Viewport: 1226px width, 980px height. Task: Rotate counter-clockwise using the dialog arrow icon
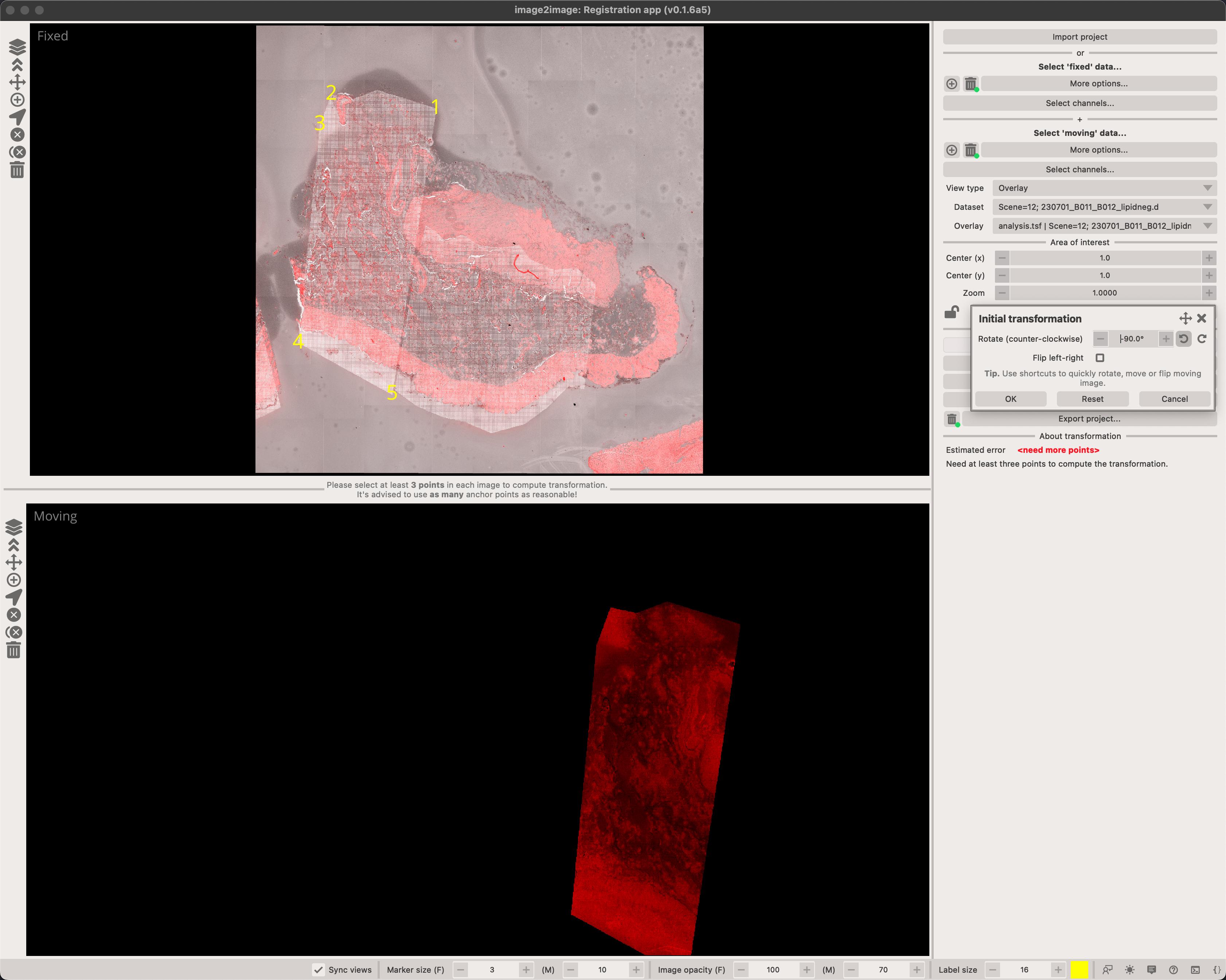tap(1183, 339)
